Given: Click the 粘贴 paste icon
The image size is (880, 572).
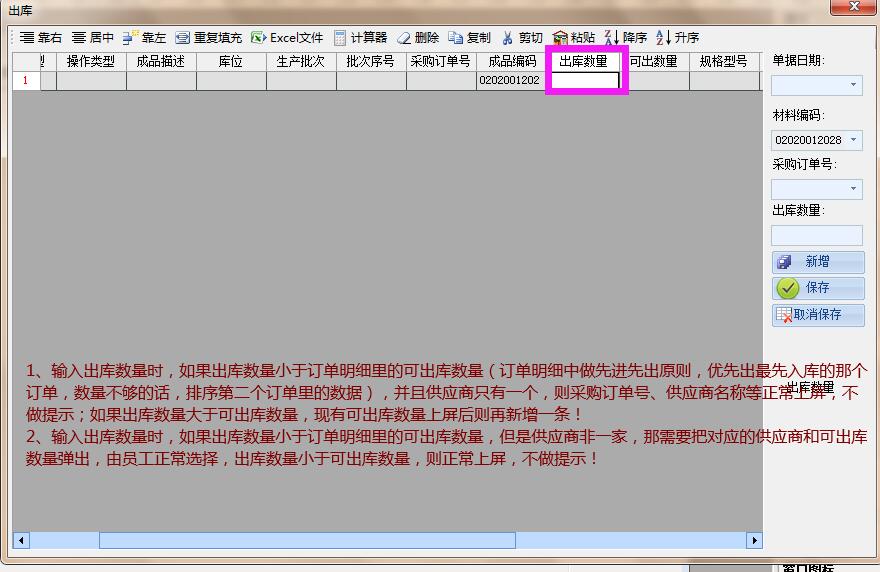Looking at the screenshot, I should click(560, 38).
